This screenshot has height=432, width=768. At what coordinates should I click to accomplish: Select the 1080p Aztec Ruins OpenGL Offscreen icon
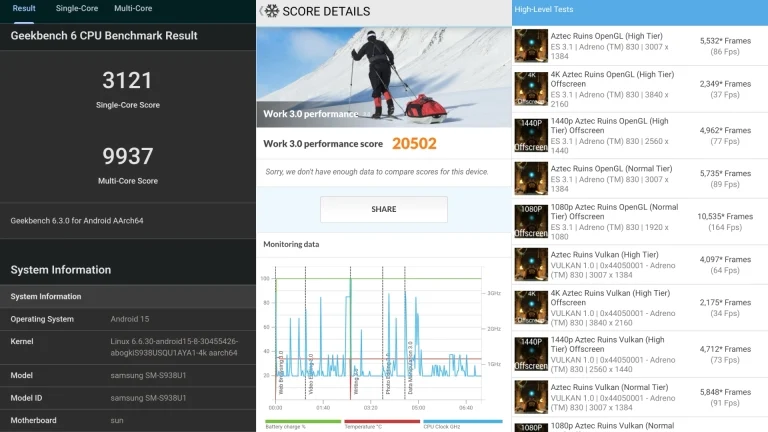(530, 221)
